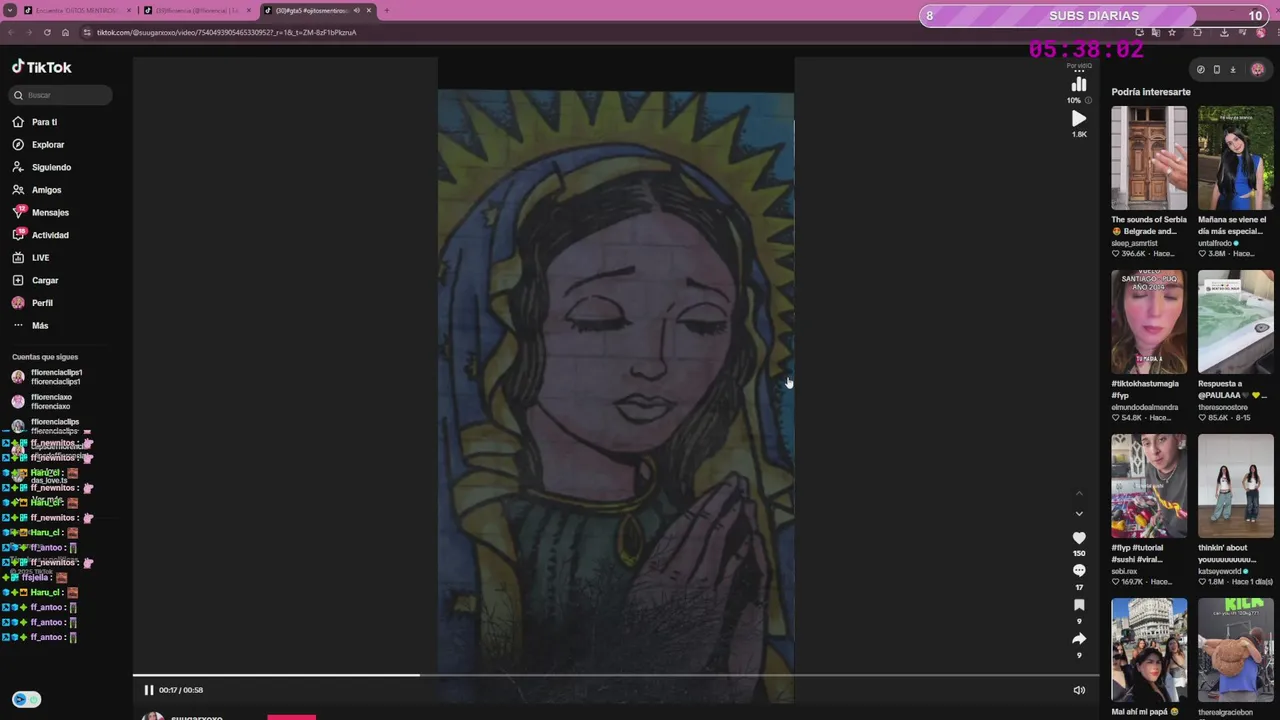Open the 'Mañana se viene el día más especial' thumbnail

[1236, 158]
